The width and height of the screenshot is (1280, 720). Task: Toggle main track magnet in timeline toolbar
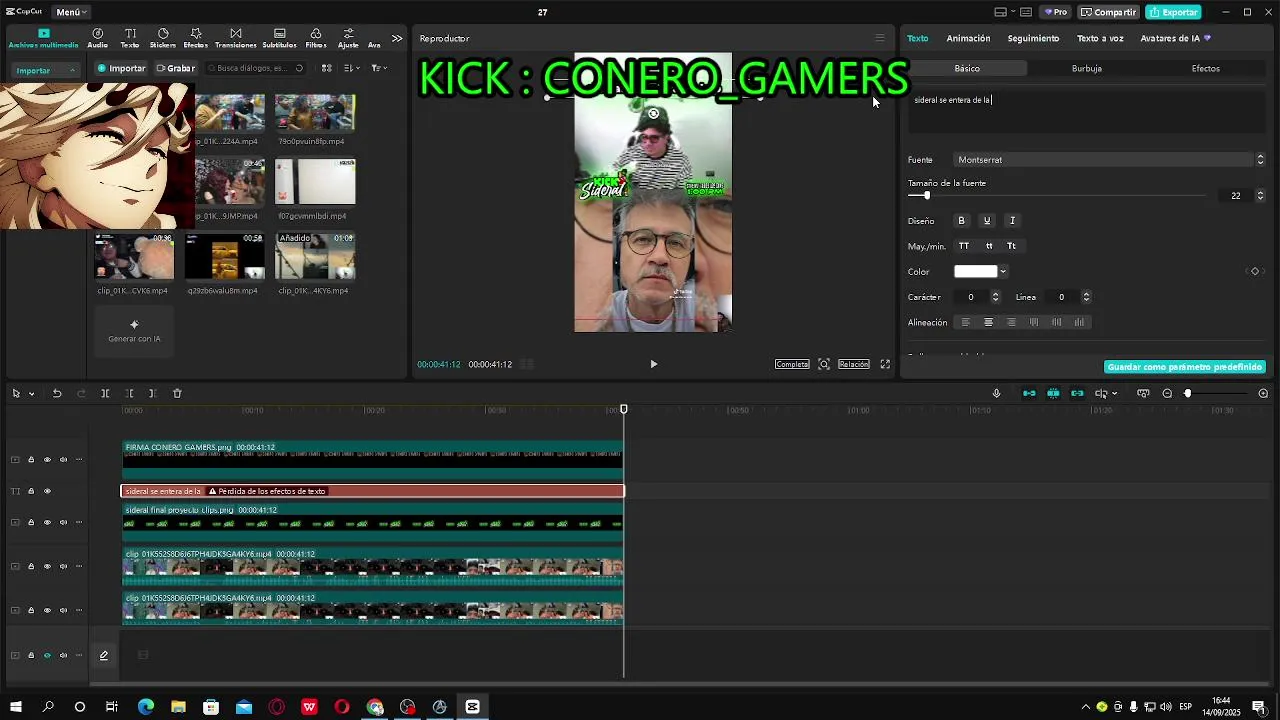pos(1029,393)
